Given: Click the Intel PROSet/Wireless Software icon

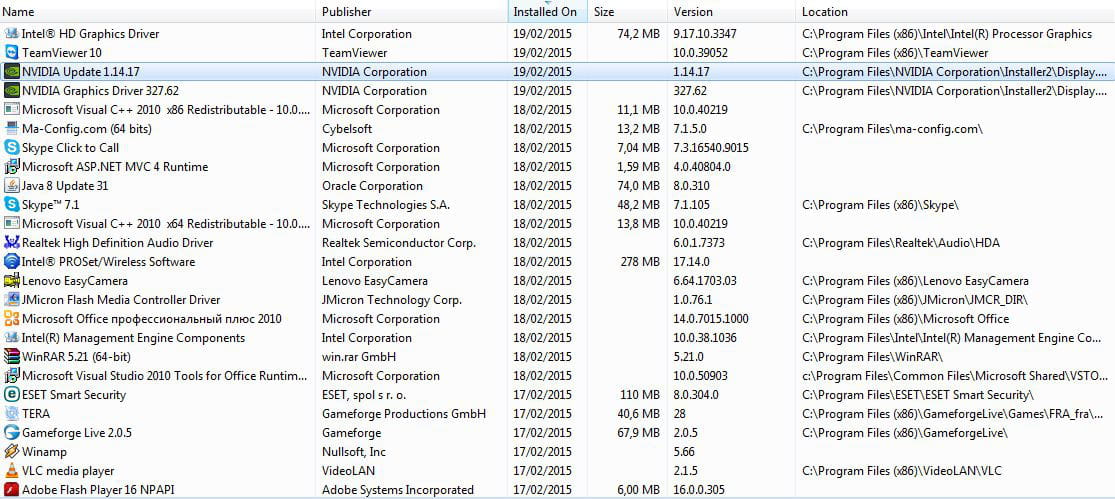Looking at the screenshot, I should 11,262.
